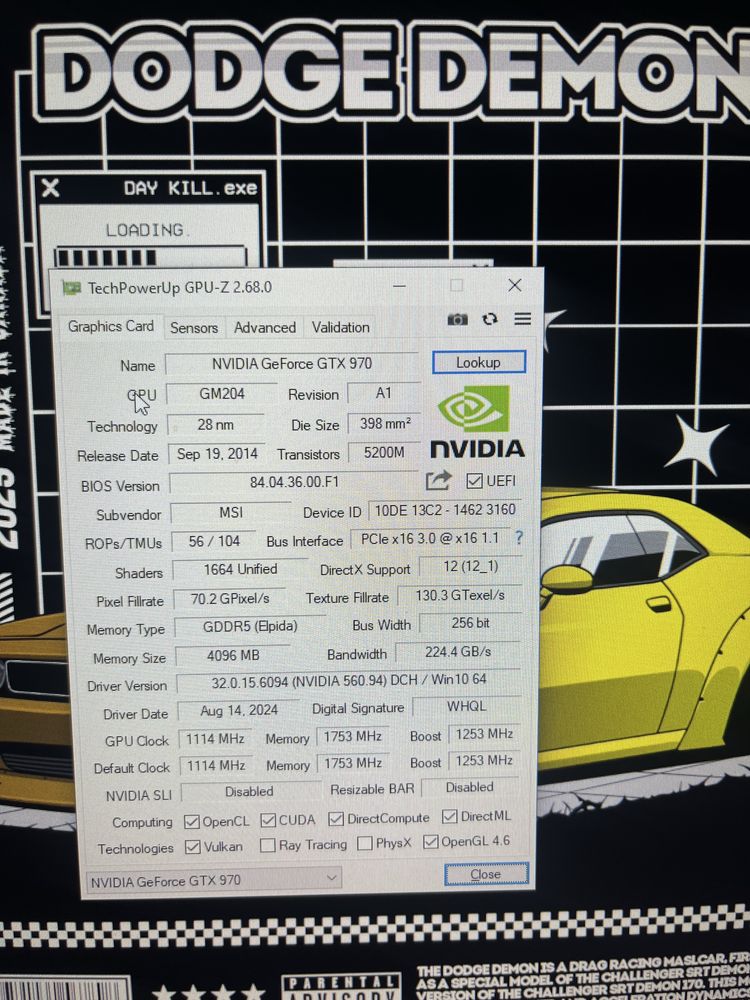The height and width of the screenshot is (1000, 750).
Task: Select the Graphics Card tab
Action: [x=110, y=327]
